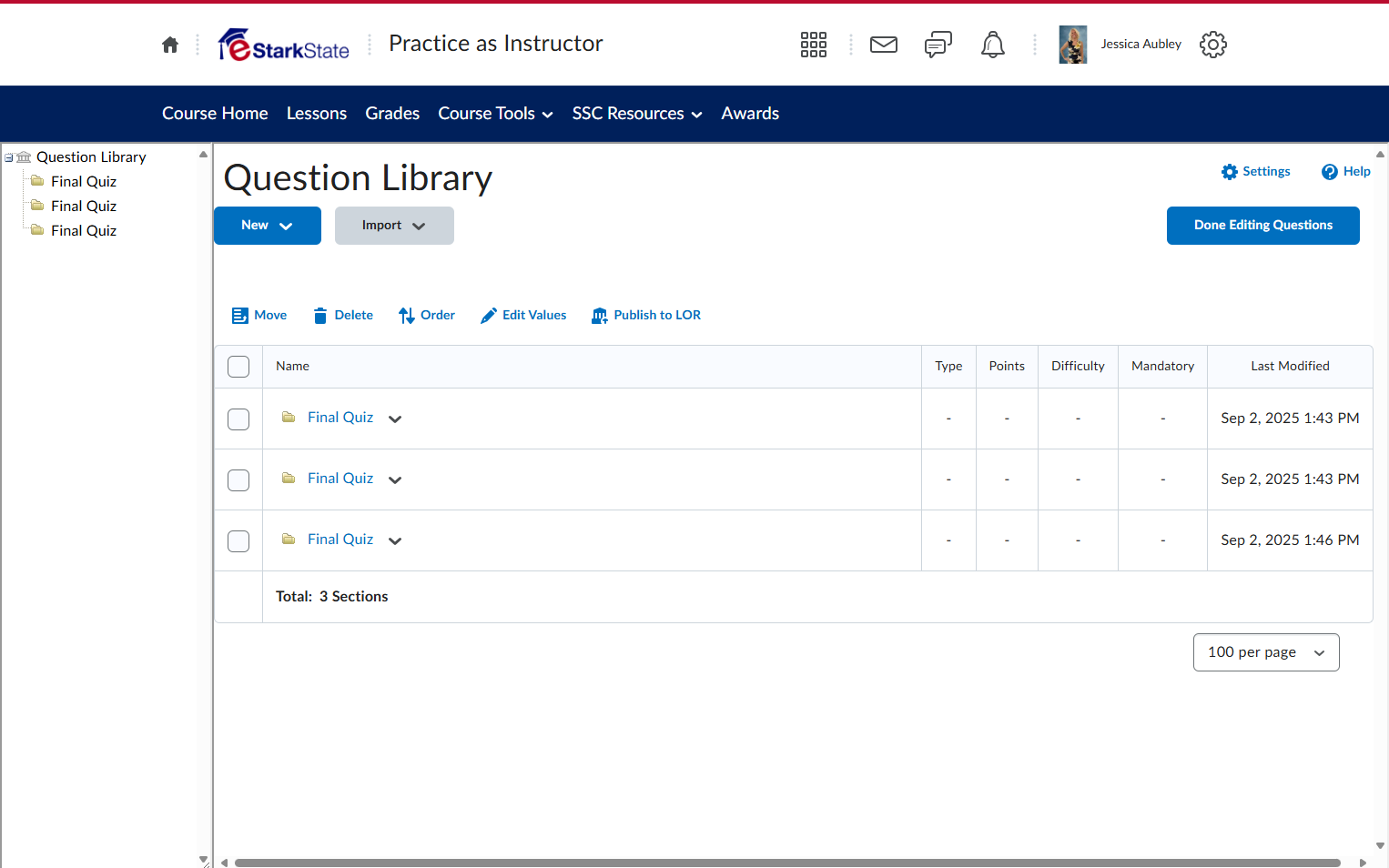The image size is (1389, 868).
Task: Open the Awards nav item
Action: 750,114
